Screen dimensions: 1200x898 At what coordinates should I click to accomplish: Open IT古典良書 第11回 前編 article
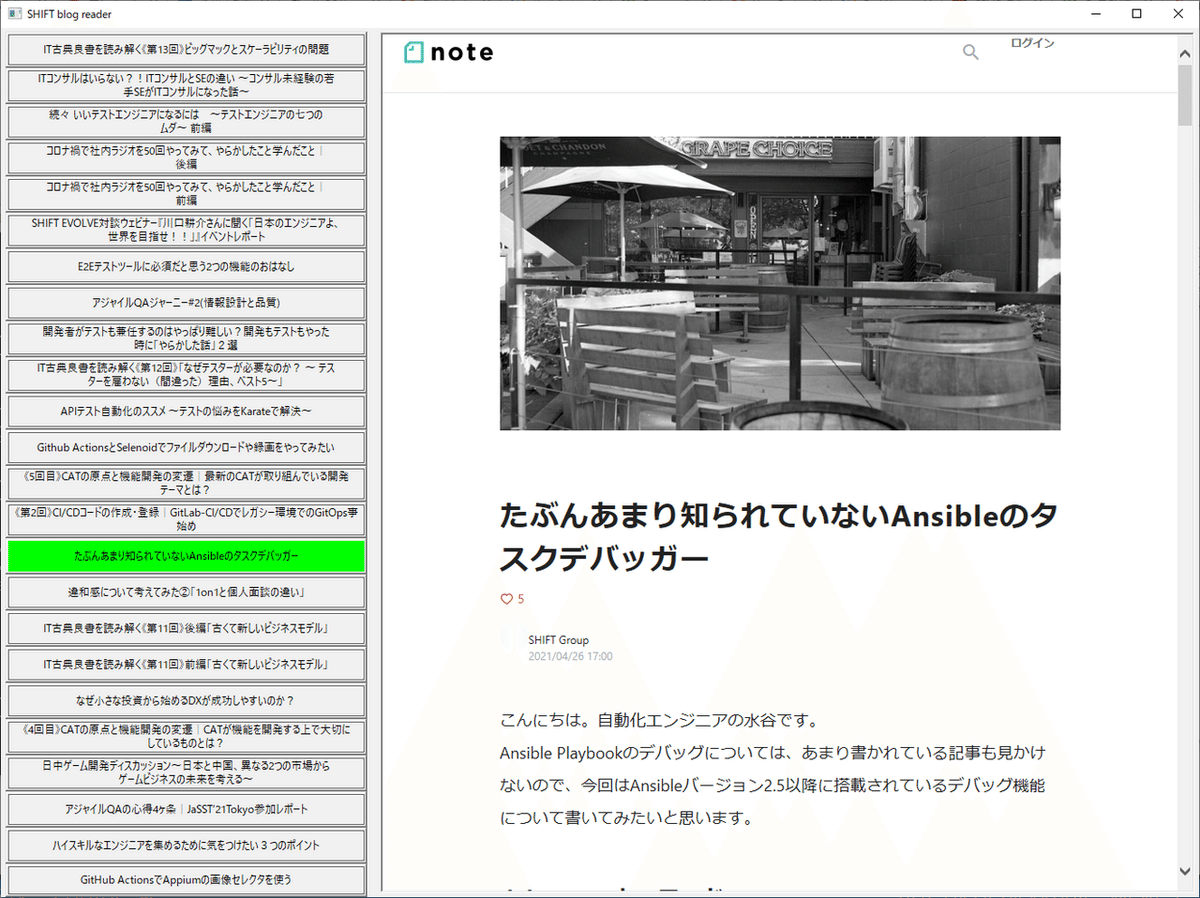(x=187, y=664)
